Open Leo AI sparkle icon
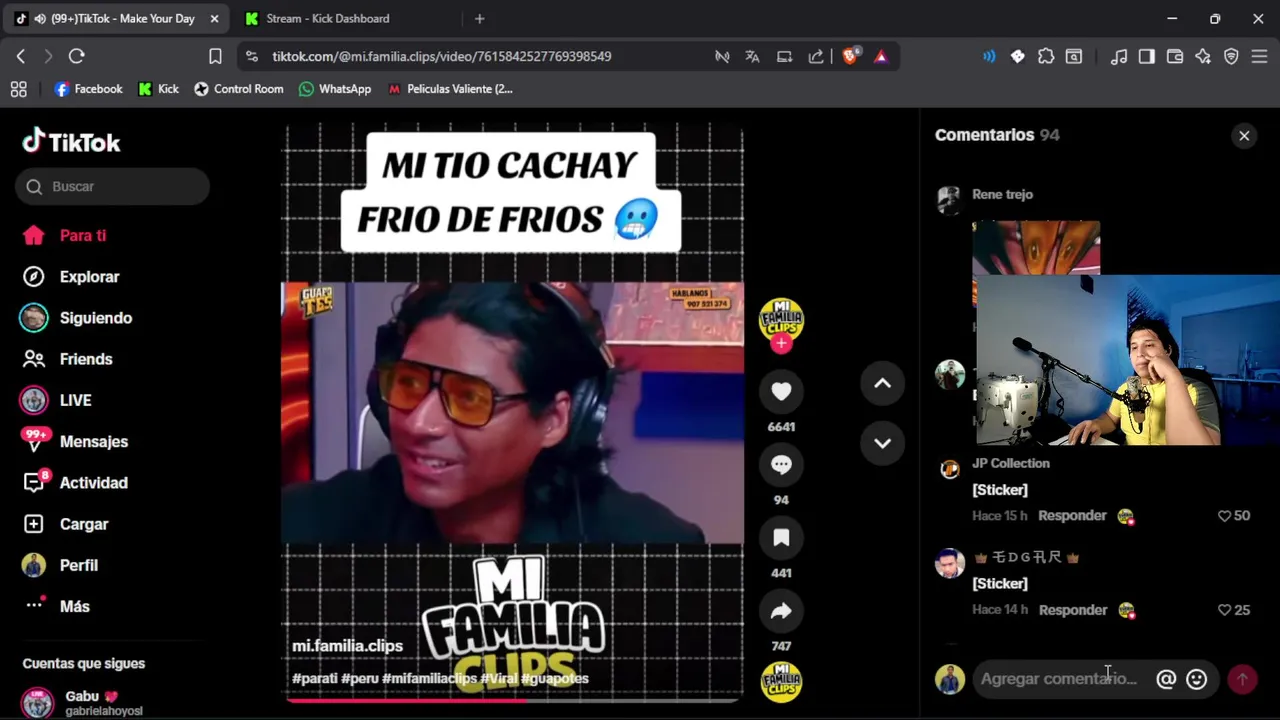Viewport: 1280px width, 720px height. (x=1203, y=57)
